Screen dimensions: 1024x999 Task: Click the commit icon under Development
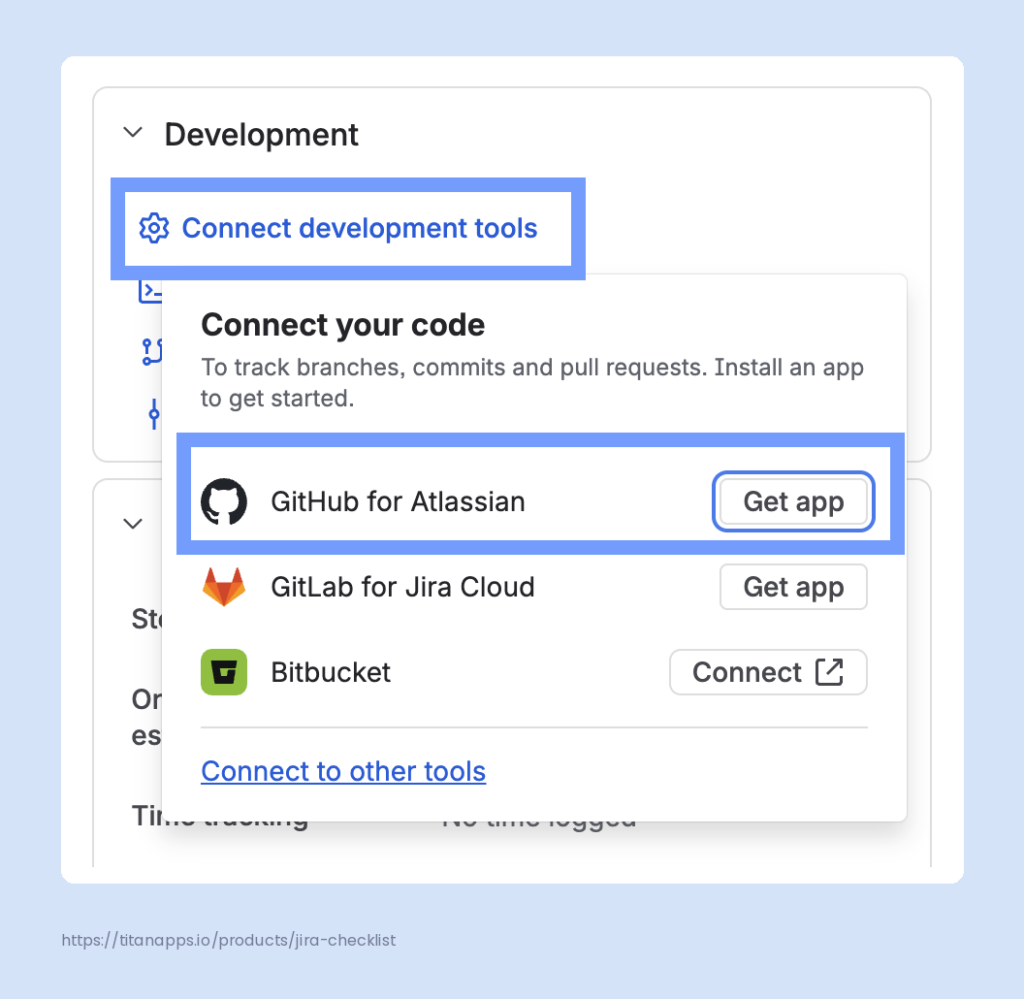pyautogui.click(x=154, y=414)
